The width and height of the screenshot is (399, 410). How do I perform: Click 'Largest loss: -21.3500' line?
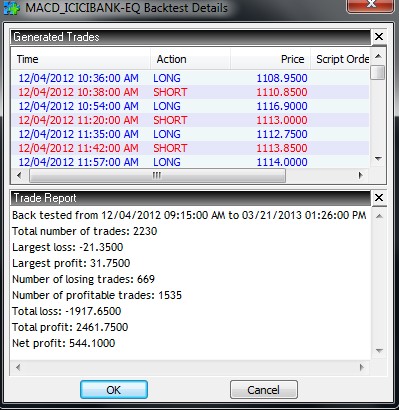click(x=68, y=247)
